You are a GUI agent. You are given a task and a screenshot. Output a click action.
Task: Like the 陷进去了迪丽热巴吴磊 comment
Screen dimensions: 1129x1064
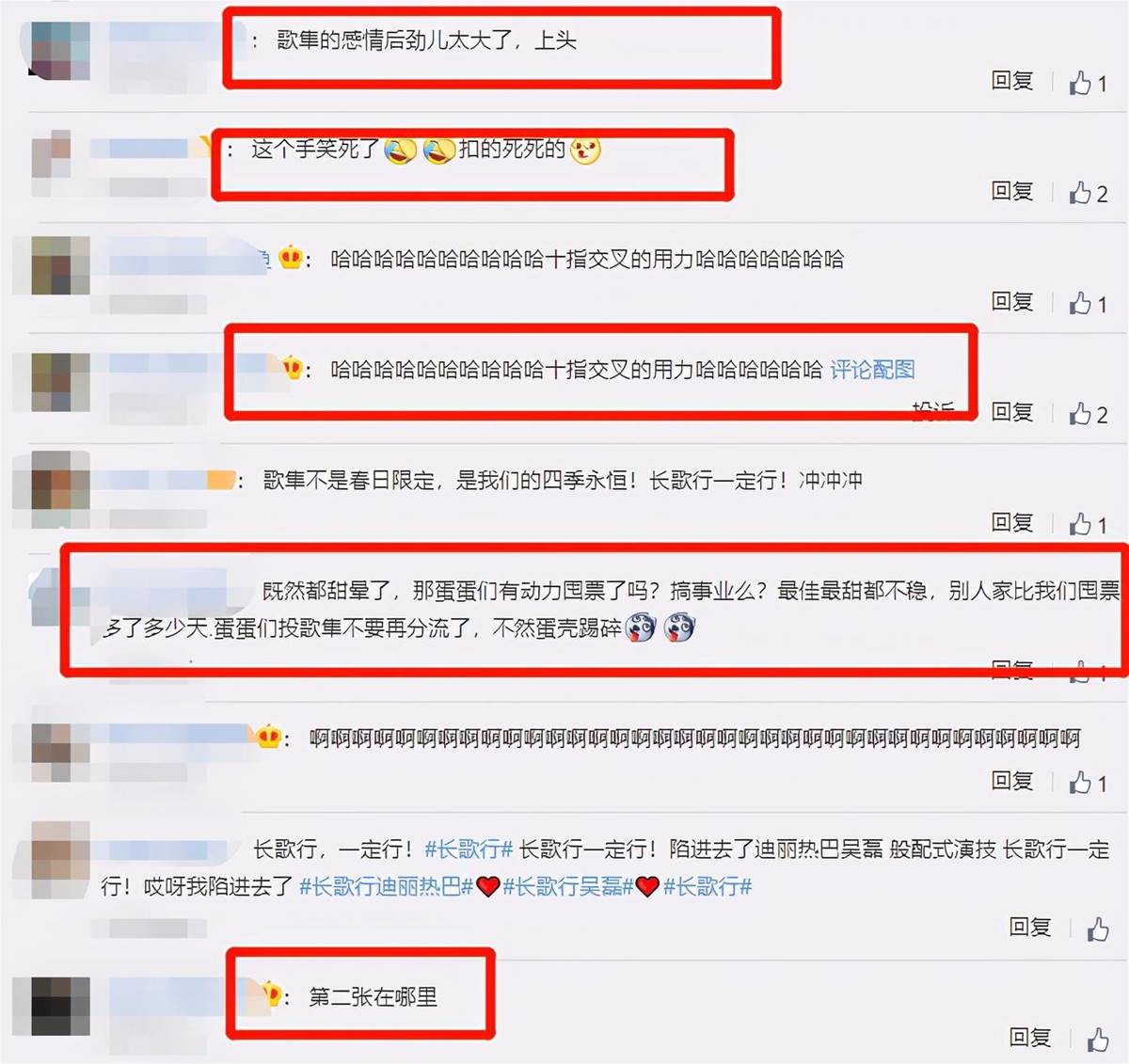coord(1098,929)
